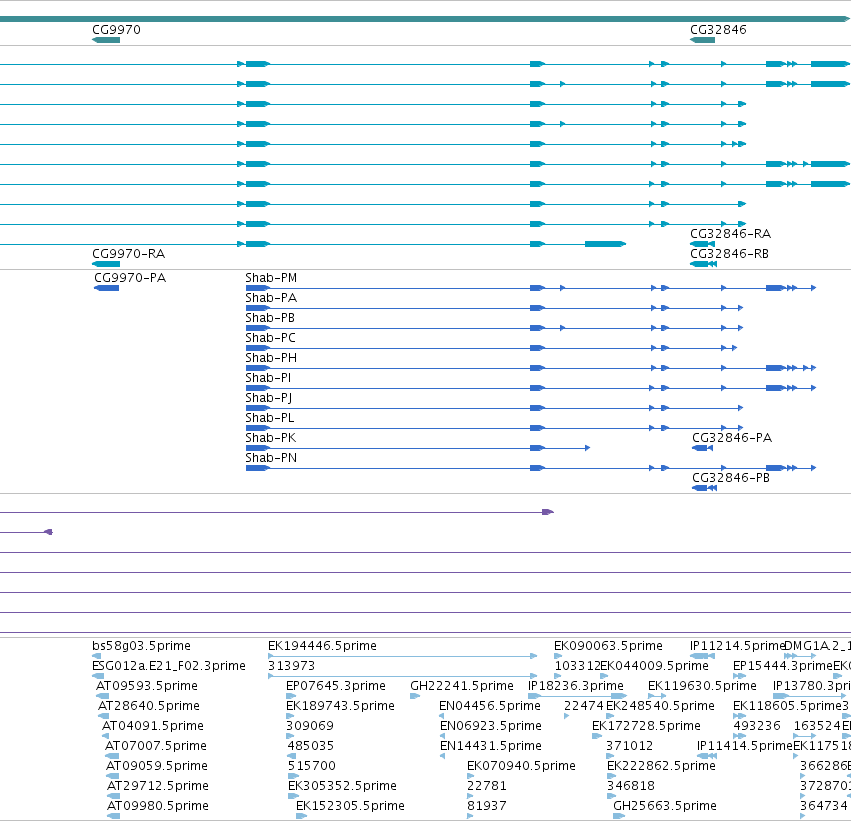The width and height of the screenshot is (851, 821).
Task: Select EST AT09980.5prime
Action: [x=157, y=806]
